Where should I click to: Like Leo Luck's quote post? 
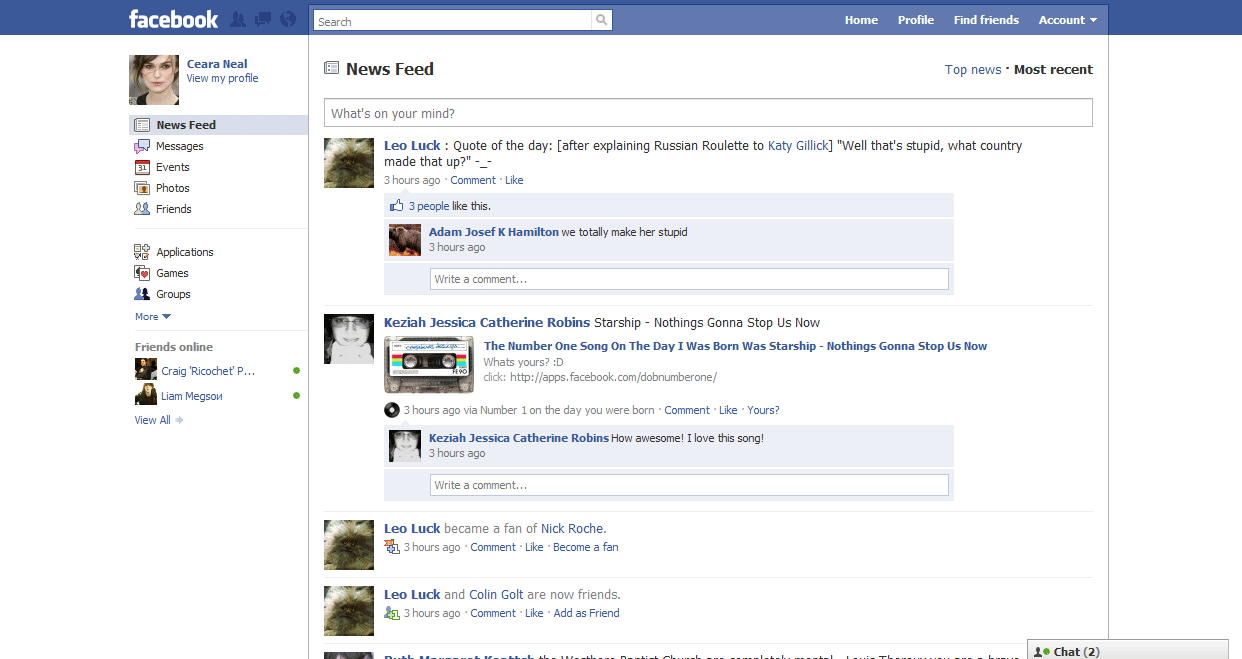tap(514, 180)
